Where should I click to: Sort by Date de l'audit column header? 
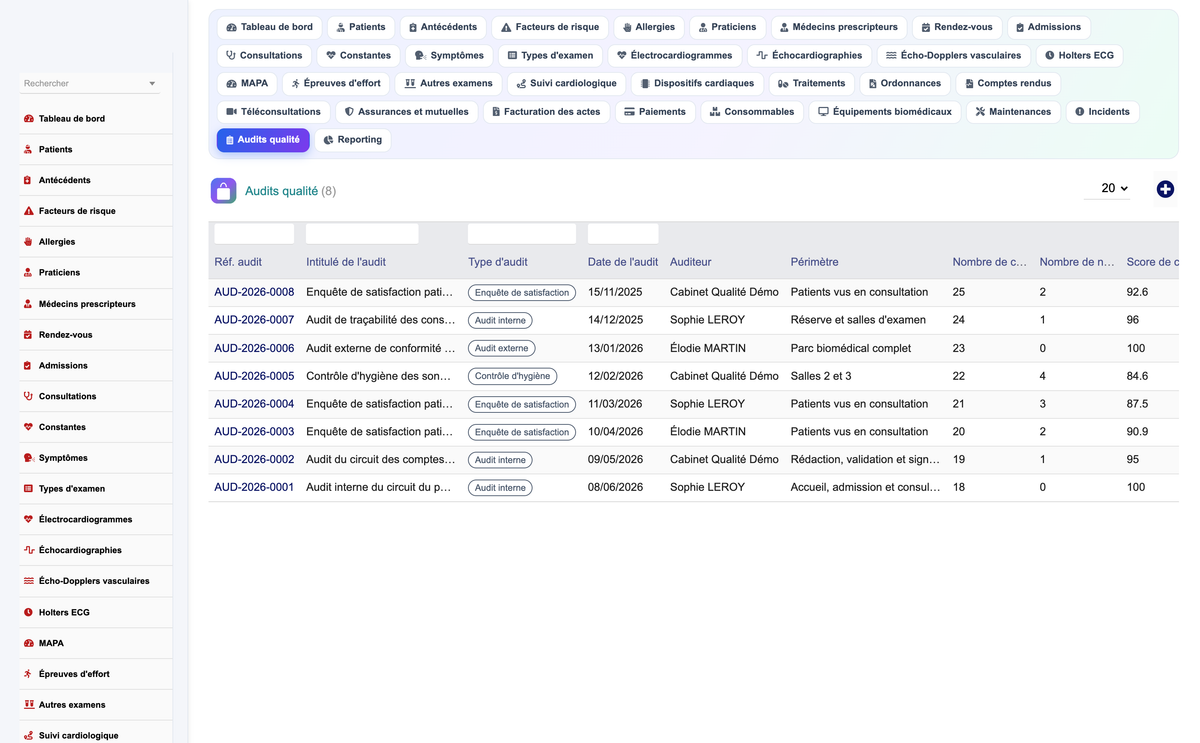[x=623, y=262]
